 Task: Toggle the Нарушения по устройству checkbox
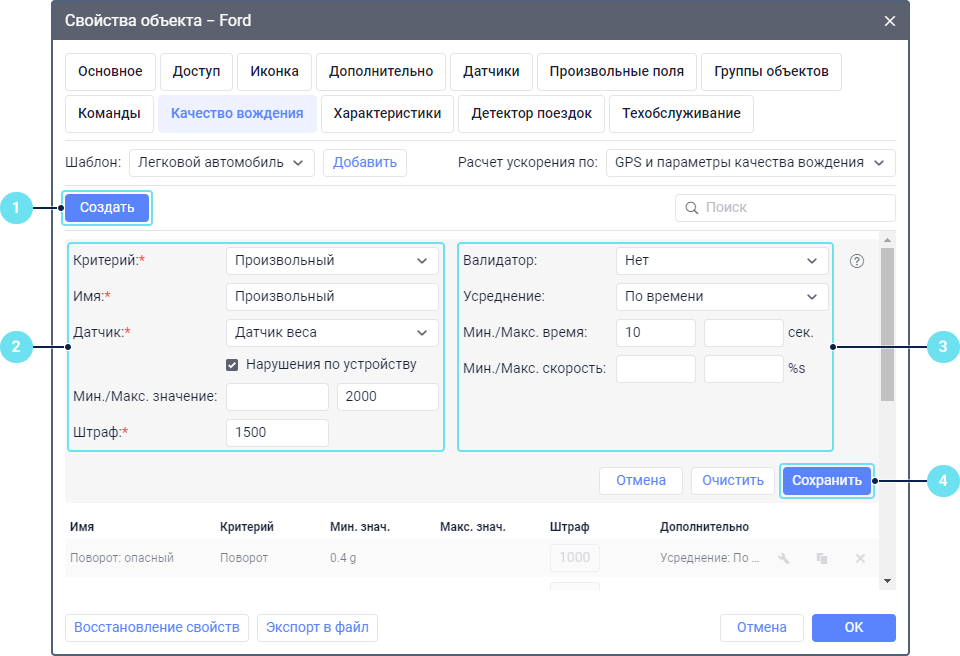click(232, 365)
